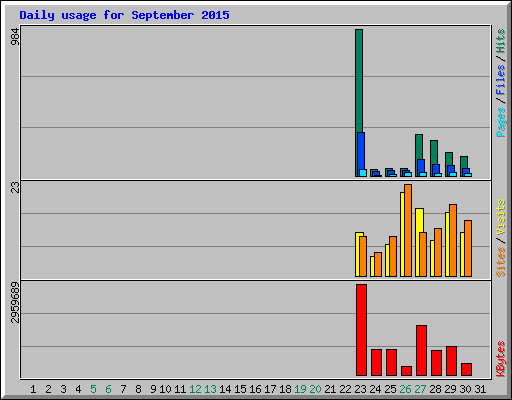This screenshot has width=512, height=400.
Task: Click the orange sites bar for day 26
Action: tap(408, 230)
